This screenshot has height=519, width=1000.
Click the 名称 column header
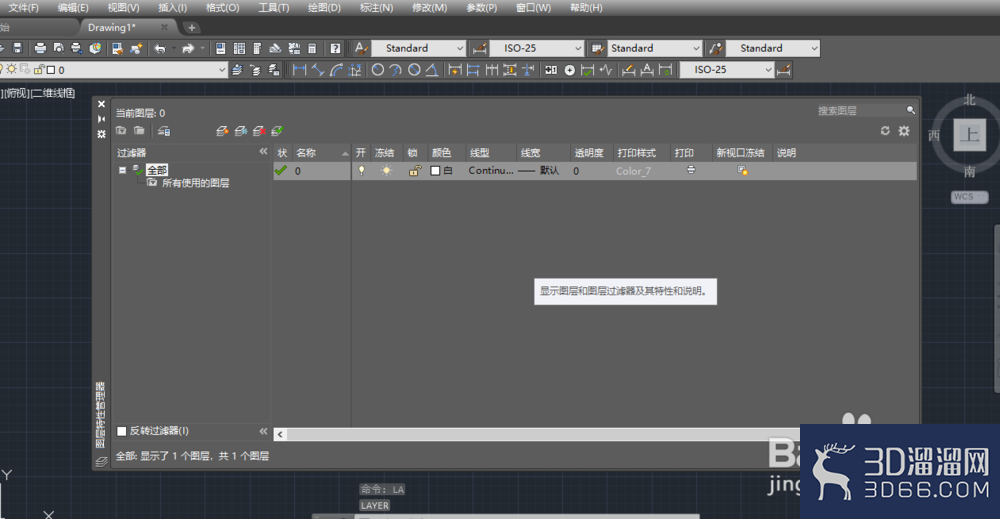[306, 153]
